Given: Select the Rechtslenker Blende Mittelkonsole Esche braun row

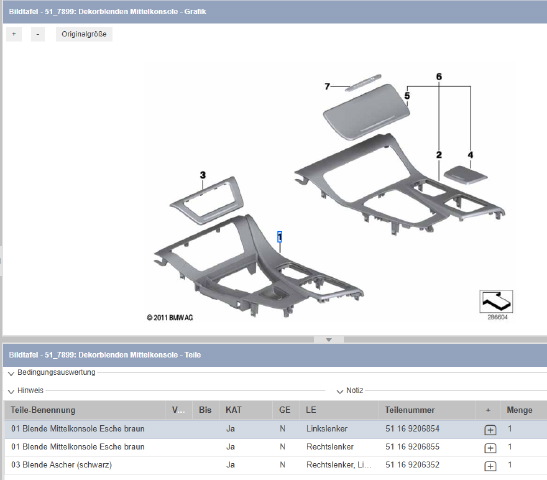Looking at the screenshot, I should tap(275, 447).
